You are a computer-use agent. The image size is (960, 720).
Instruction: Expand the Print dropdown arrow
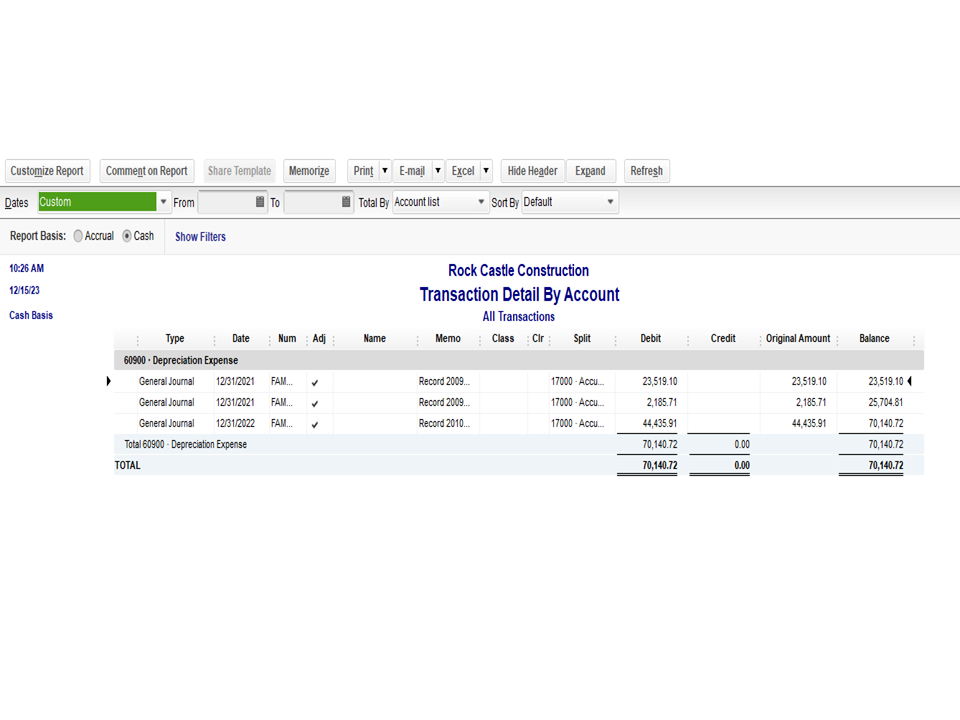(x=385, y=171)
